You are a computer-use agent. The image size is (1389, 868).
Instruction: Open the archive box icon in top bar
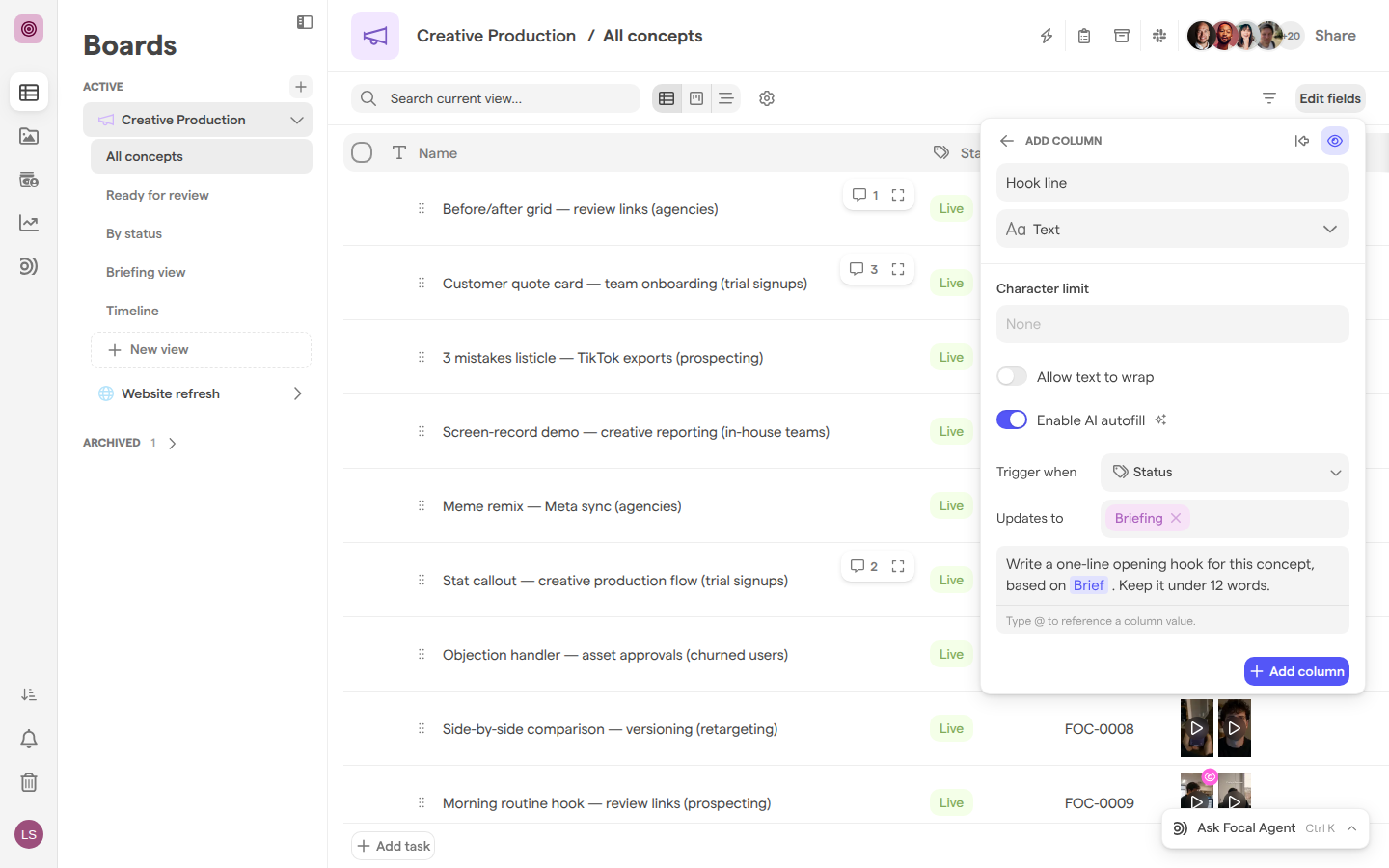1122,36
